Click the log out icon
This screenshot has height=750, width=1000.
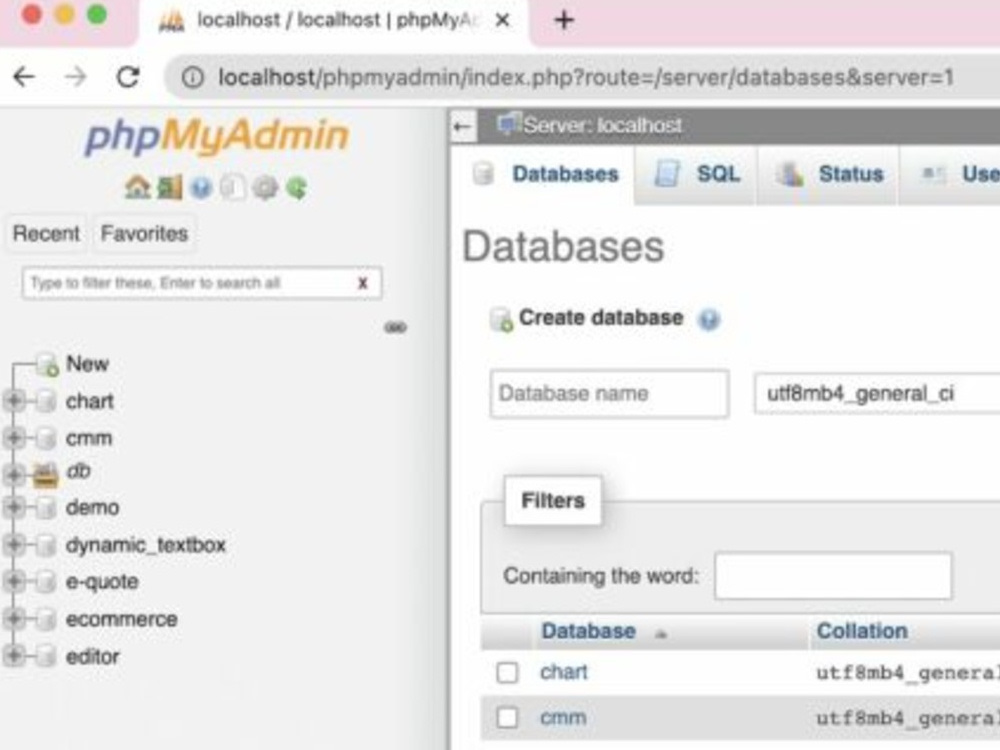pyautogui.click(x=170, y=188)
